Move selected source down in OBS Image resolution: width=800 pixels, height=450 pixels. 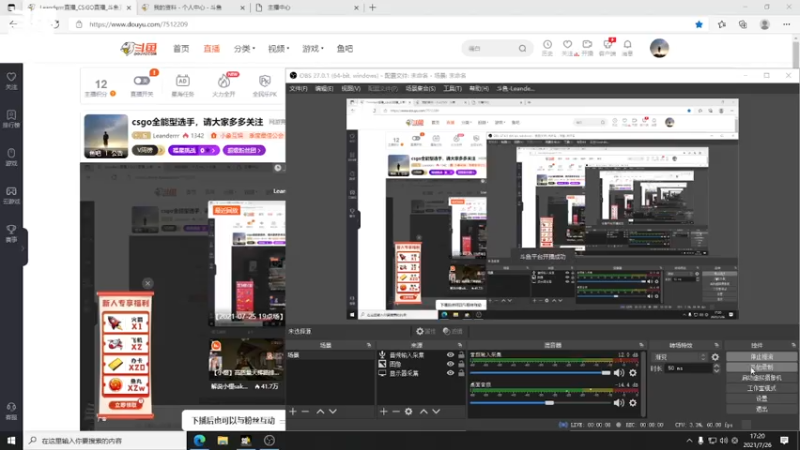click(436, 411)
